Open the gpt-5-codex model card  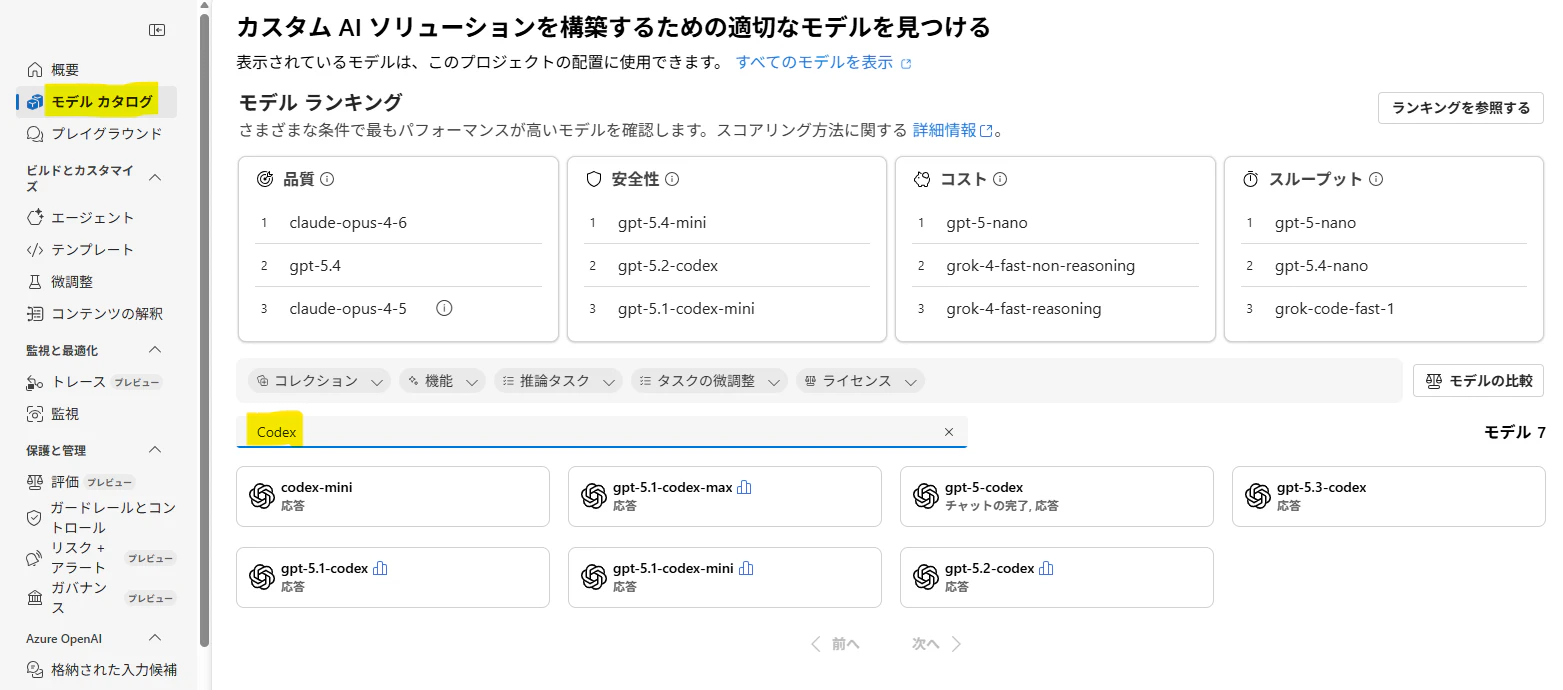pos(1057,496)
